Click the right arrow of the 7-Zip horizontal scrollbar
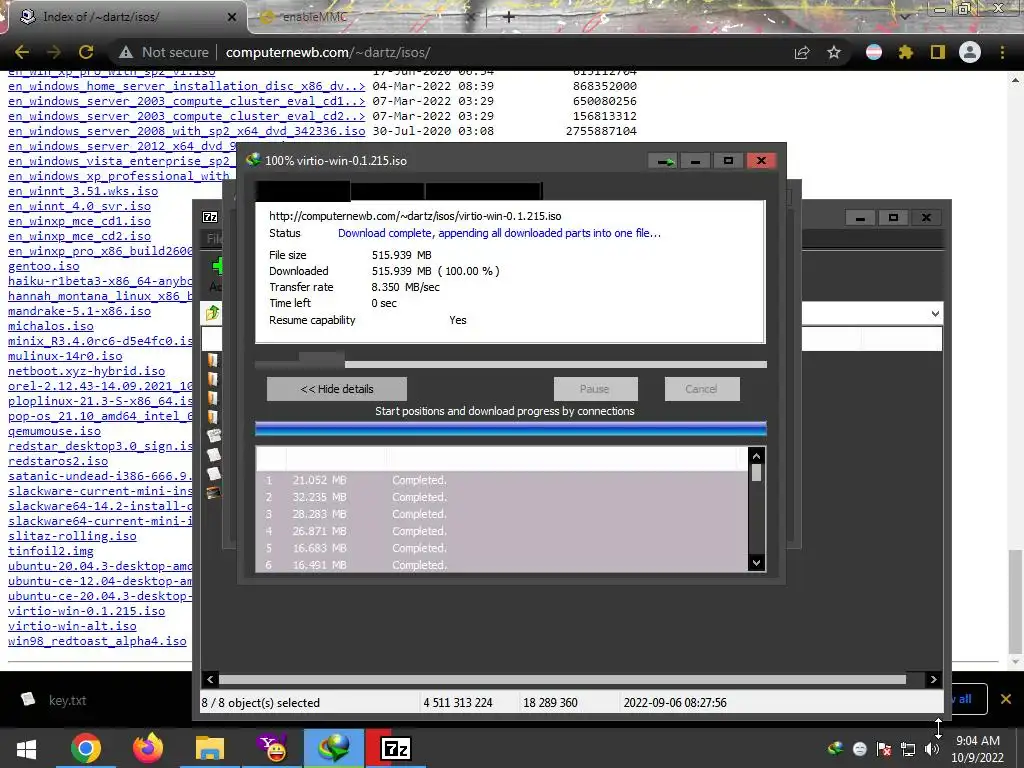Viewport: 1024px width, 768px height. click(933, 680)
